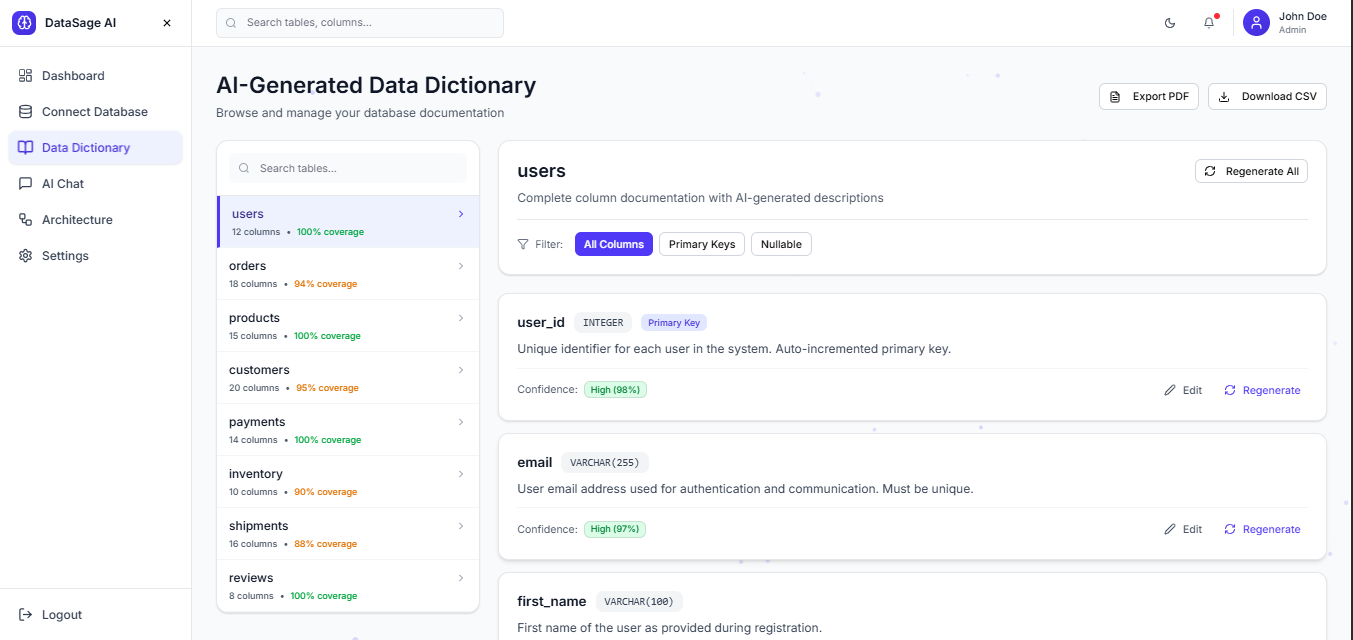Filter by Nullable columns

[x=781, y=244]
